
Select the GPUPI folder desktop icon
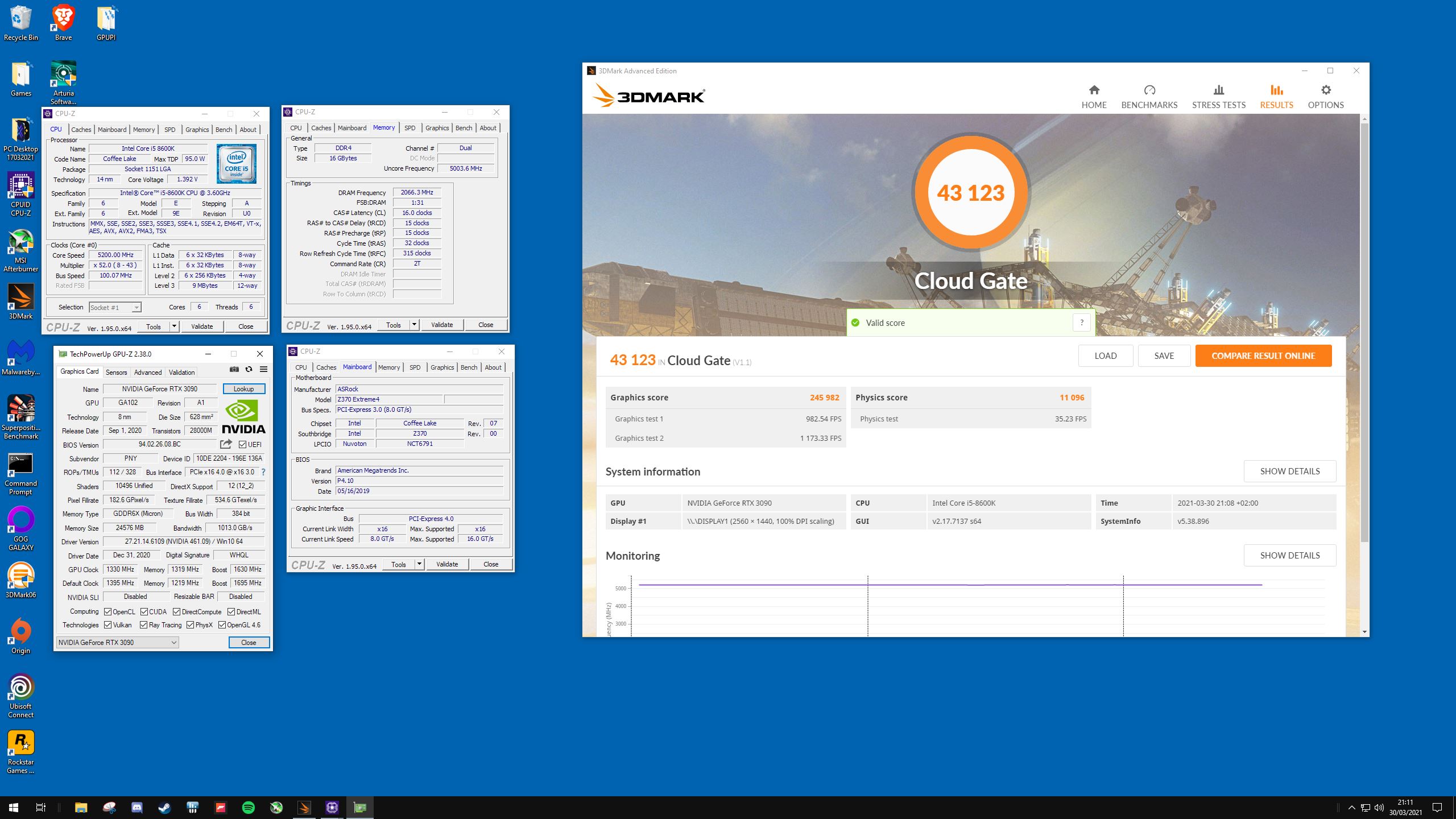(106, 23)
